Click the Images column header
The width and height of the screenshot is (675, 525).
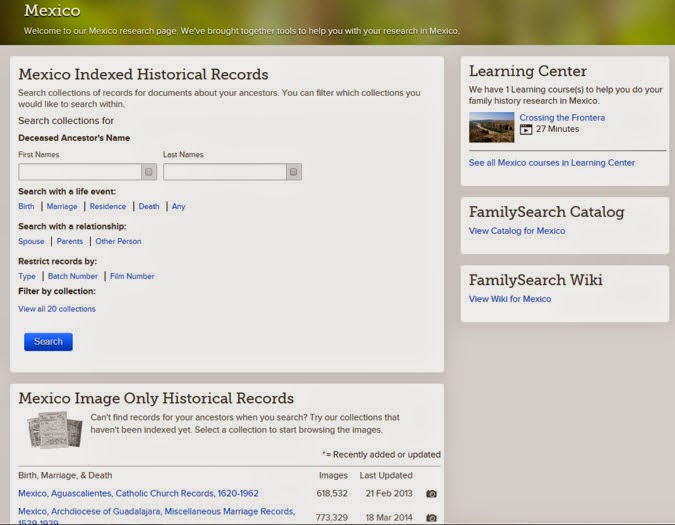[333, 476]
